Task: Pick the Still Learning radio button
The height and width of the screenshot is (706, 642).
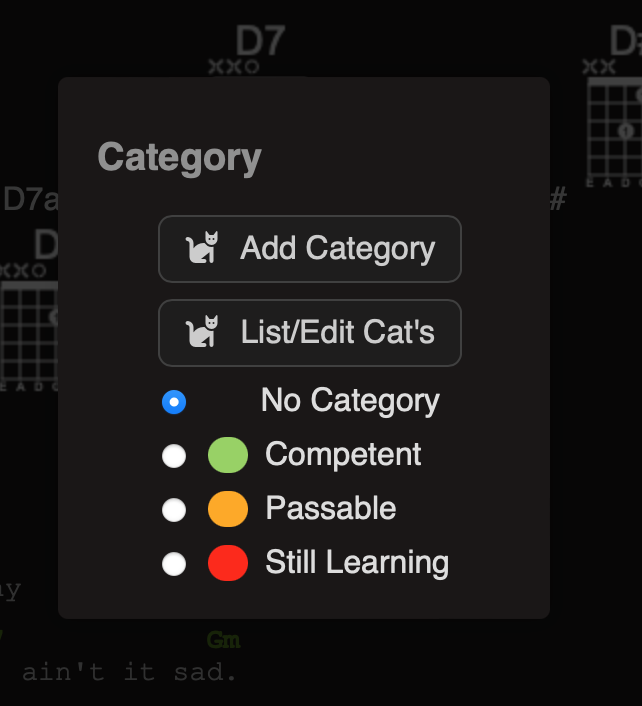Action: (x=174, y=564)
